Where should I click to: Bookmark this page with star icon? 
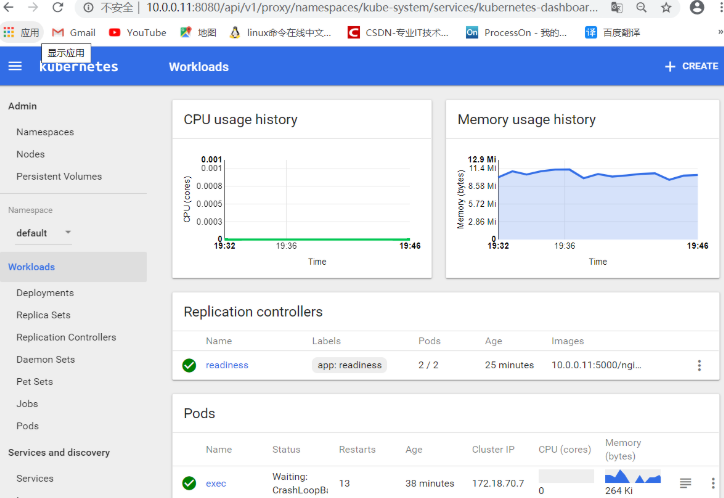click(666, 7)
